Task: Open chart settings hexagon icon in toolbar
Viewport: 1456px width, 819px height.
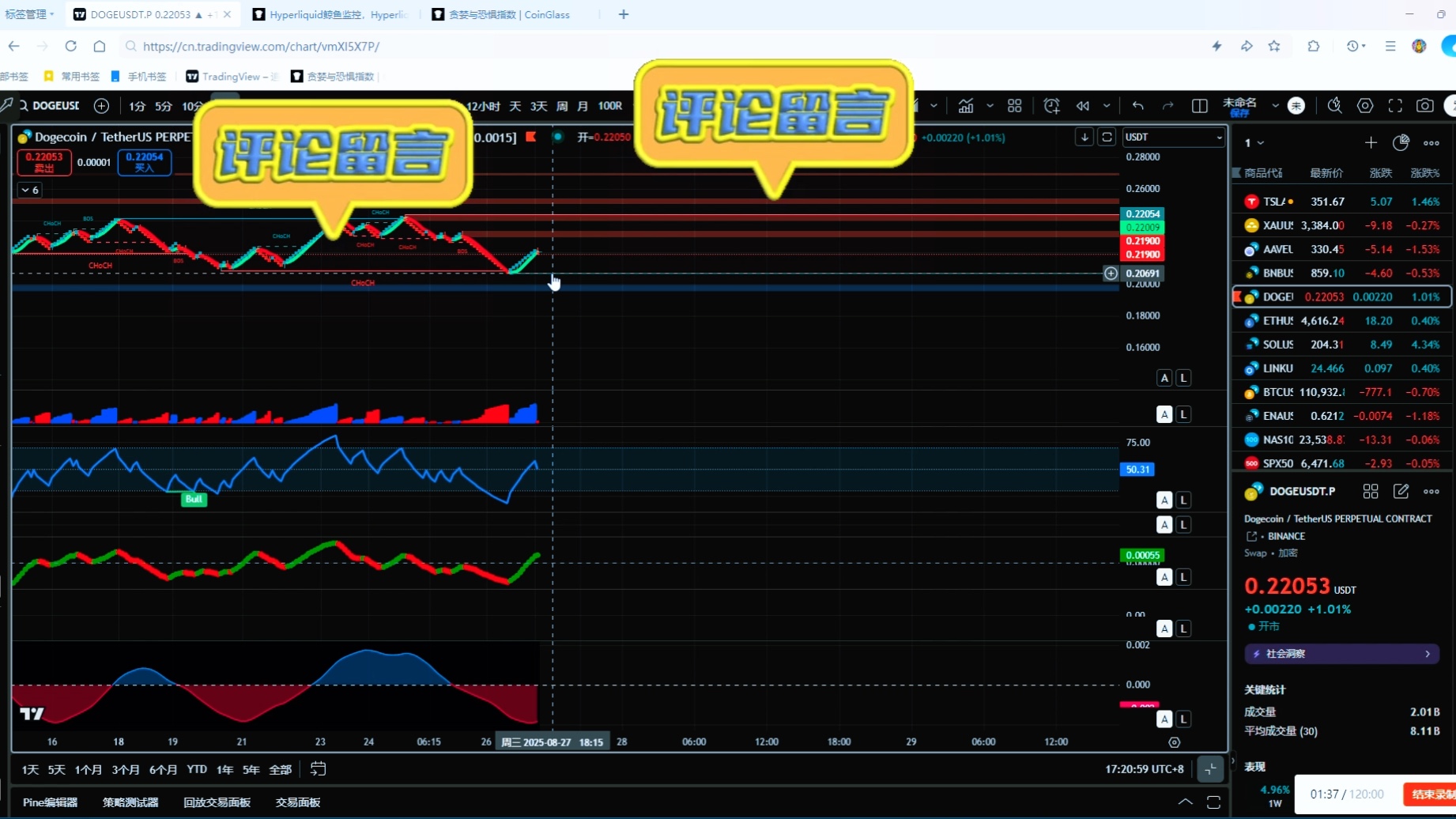Action: [x=1365, y=106]
